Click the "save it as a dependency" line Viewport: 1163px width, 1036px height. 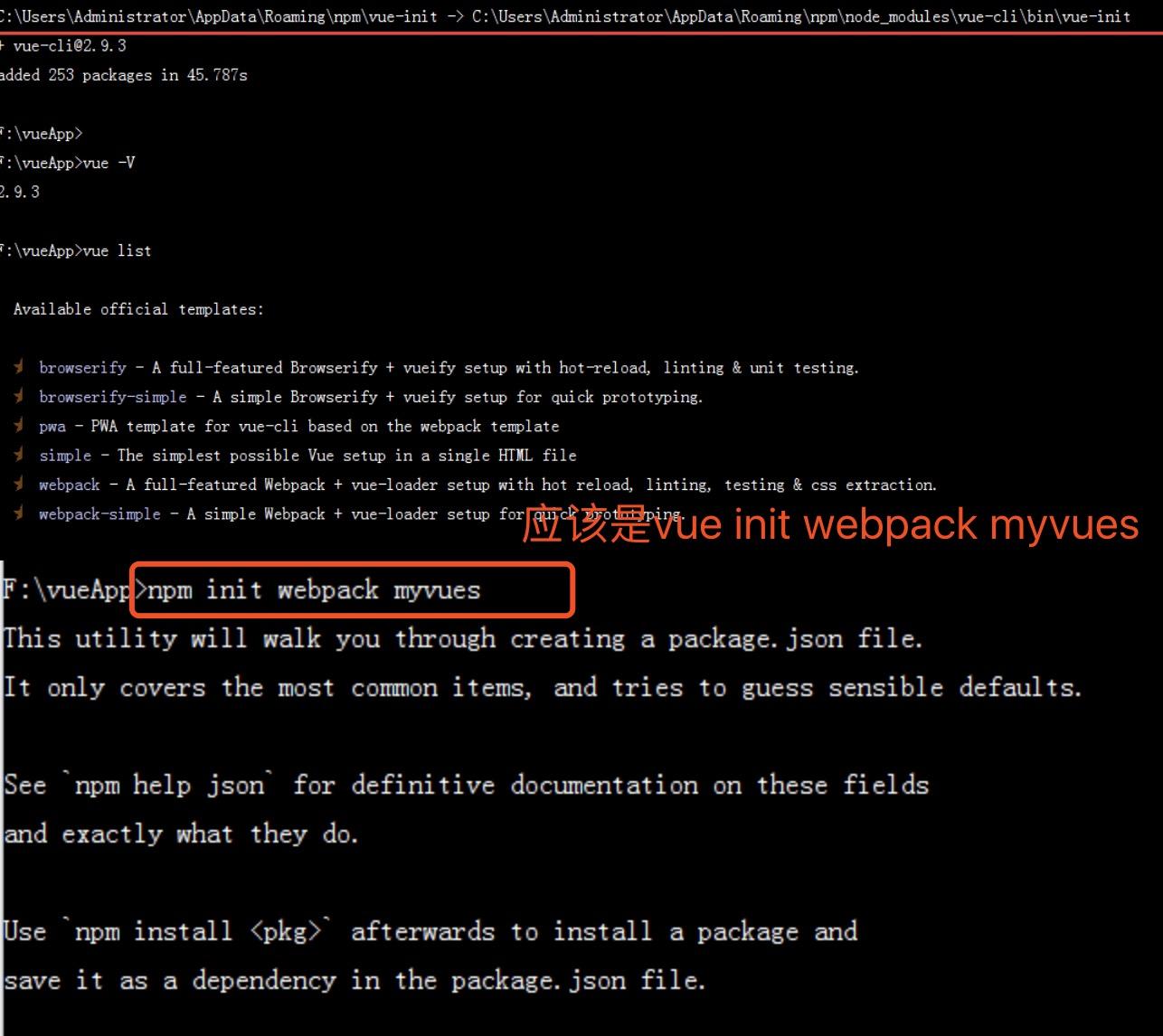354,980
